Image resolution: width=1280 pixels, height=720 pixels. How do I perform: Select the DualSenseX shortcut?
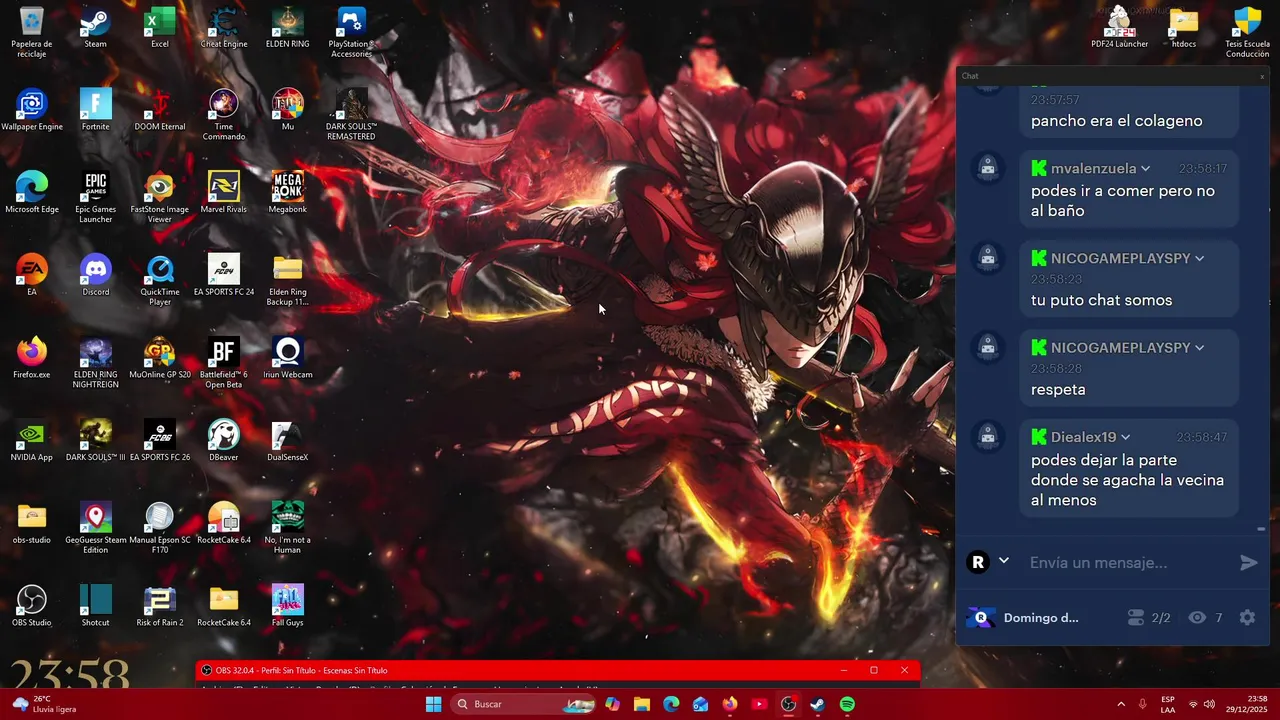click(x=288, y=440)
